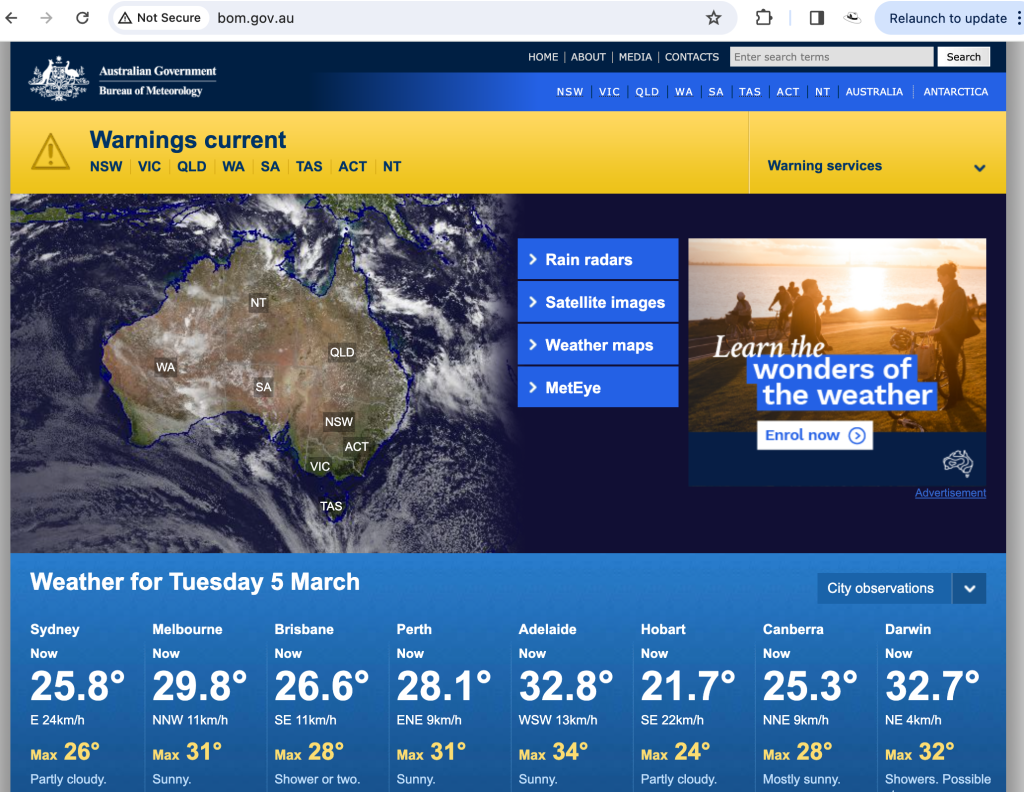
Task: Open the browser extensions puzzle icon
Action: pos(763,18)
